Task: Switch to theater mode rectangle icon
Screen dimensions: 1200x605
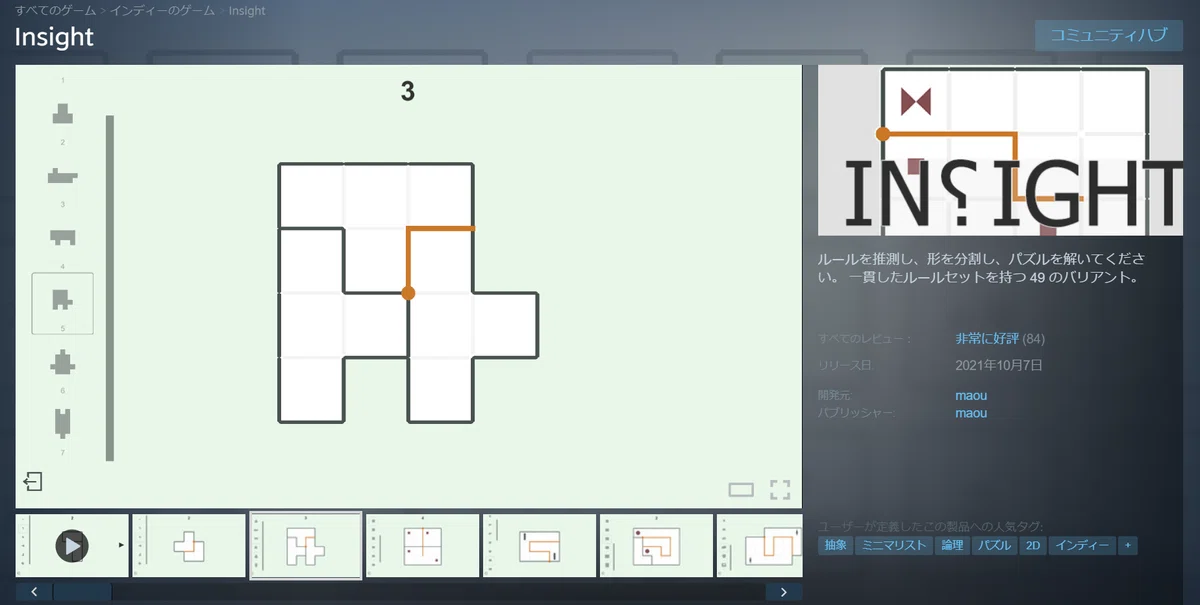Action: click(741, 490)
